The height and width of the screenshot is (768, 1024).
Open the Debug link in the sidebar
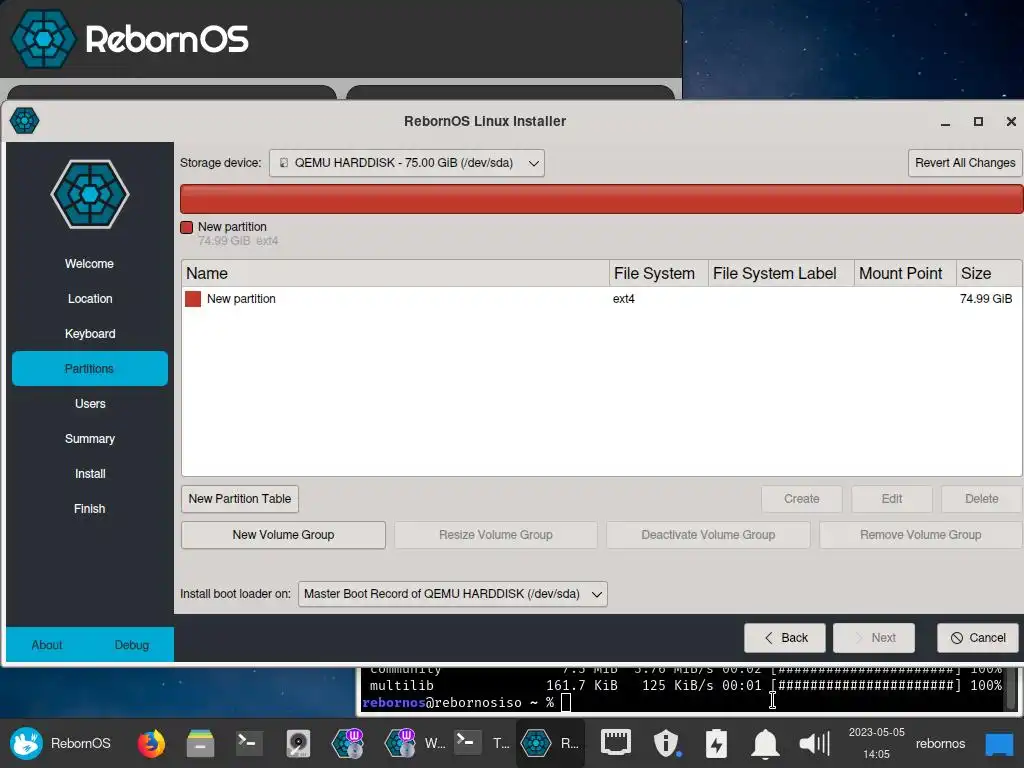point(132,645)
